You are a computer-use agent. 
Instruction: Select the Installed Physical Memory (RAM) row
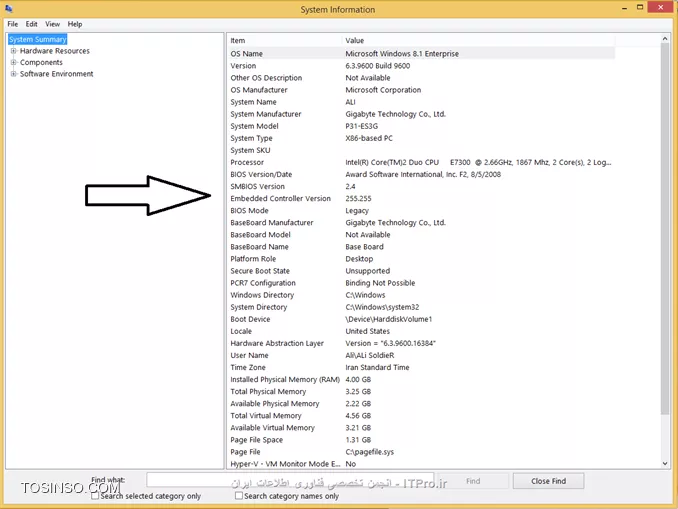point(421,380)
